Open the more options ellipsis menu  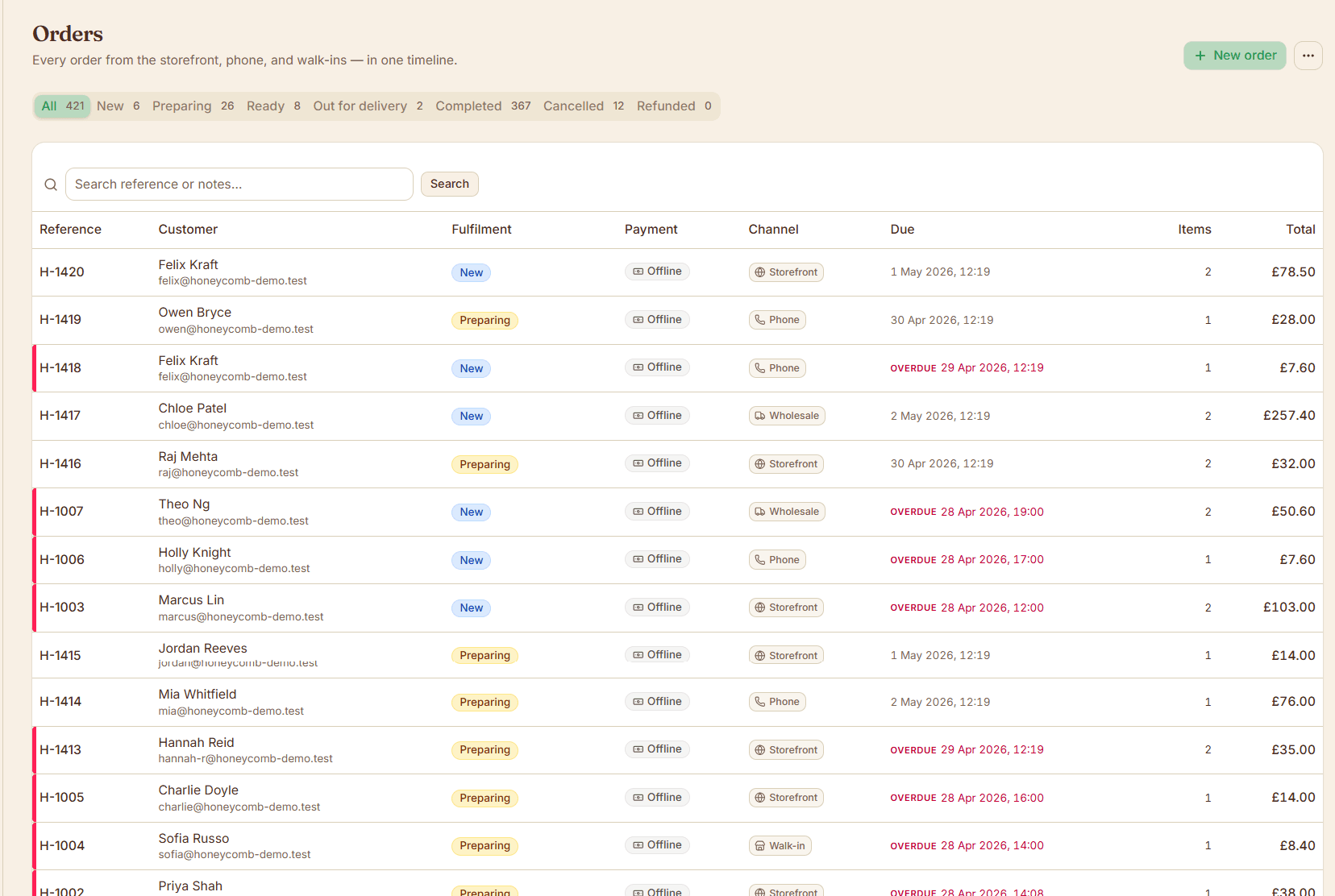click(x=1308, y=56)
